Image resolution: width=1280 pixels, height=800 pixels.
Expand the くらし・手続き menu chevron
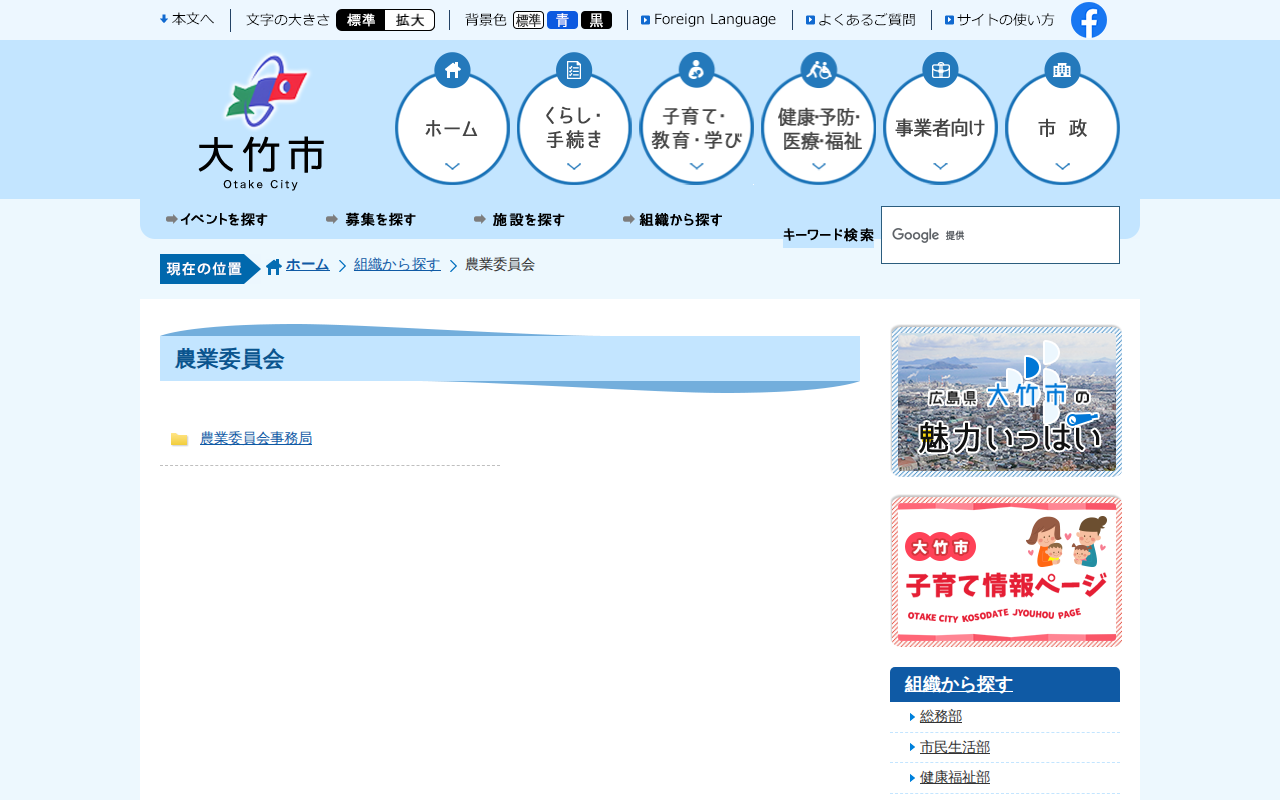pyautogui.click(x=574, y=167)
